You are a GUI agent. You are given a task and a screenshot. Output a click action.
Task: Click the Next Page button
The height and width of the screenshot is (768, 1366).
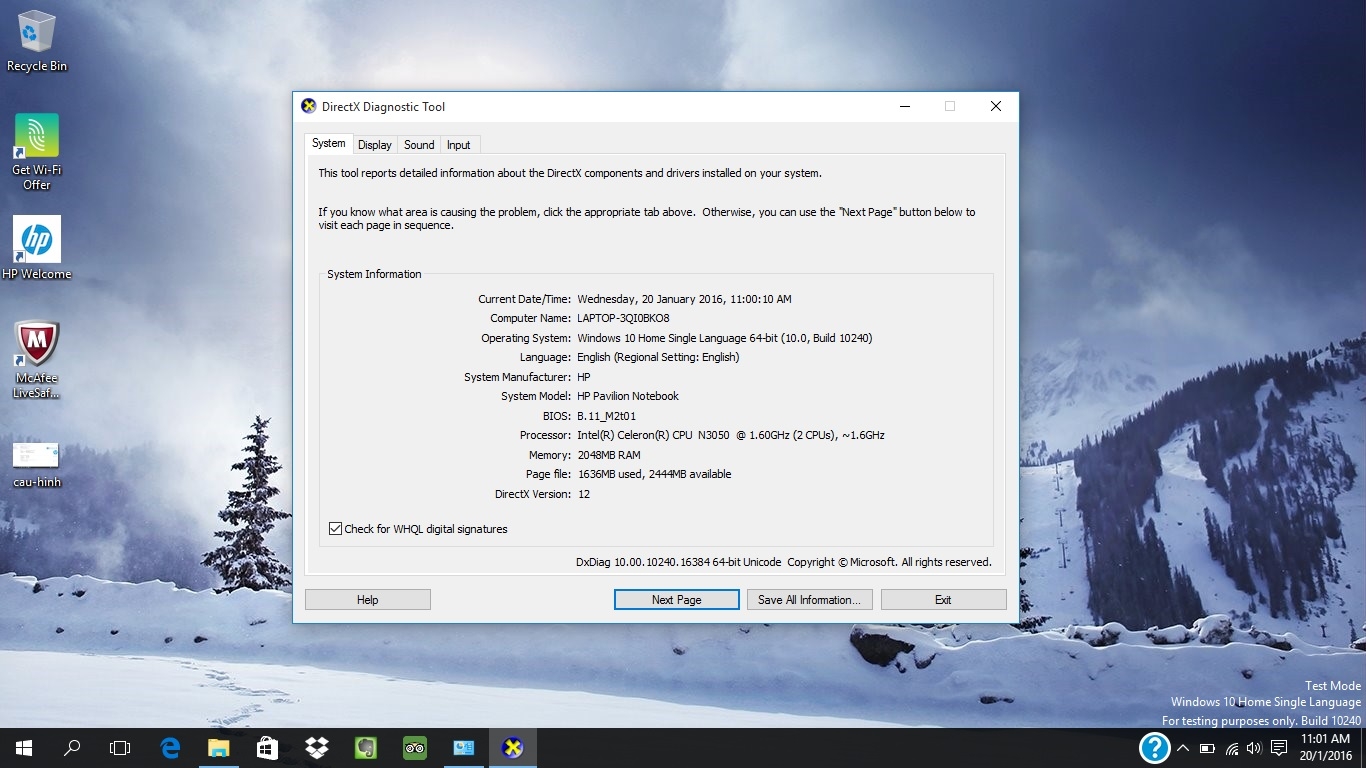point(677,600)
